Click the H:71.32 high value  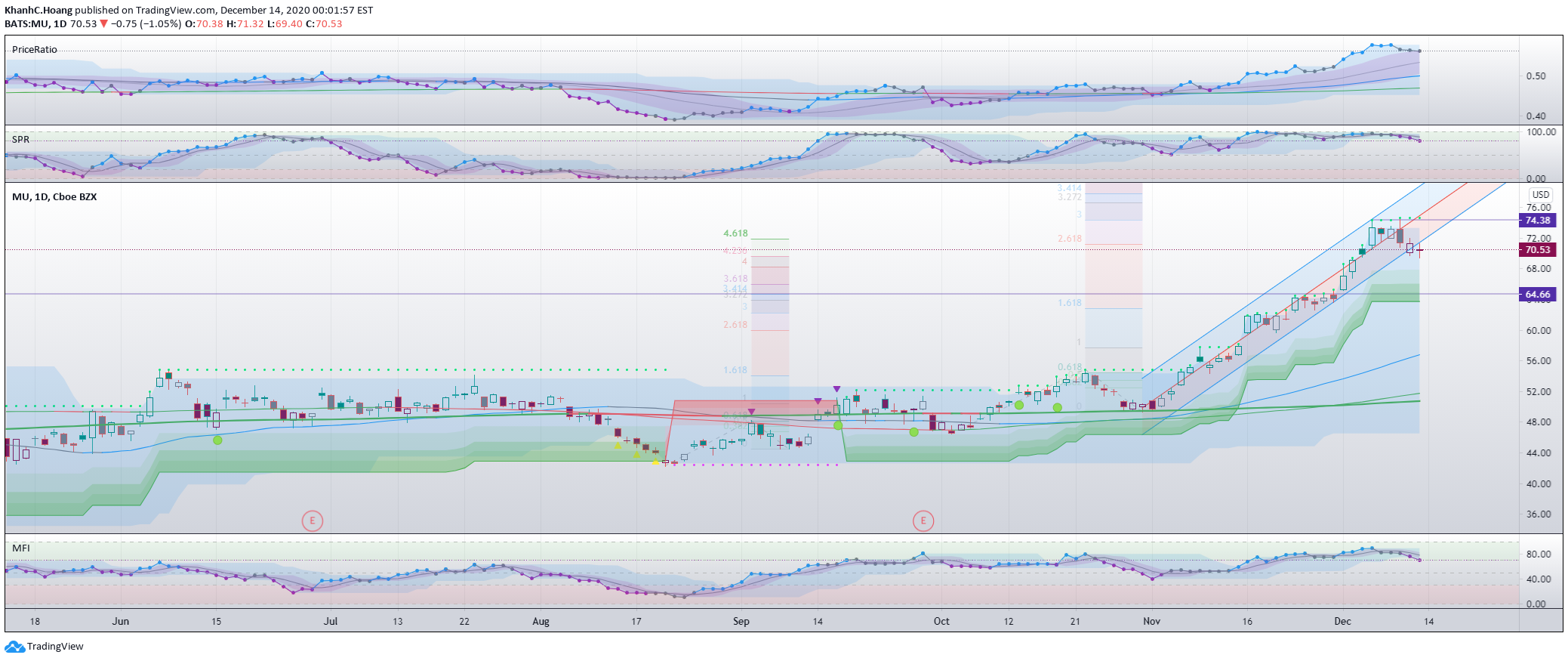(x=245, y=23)
